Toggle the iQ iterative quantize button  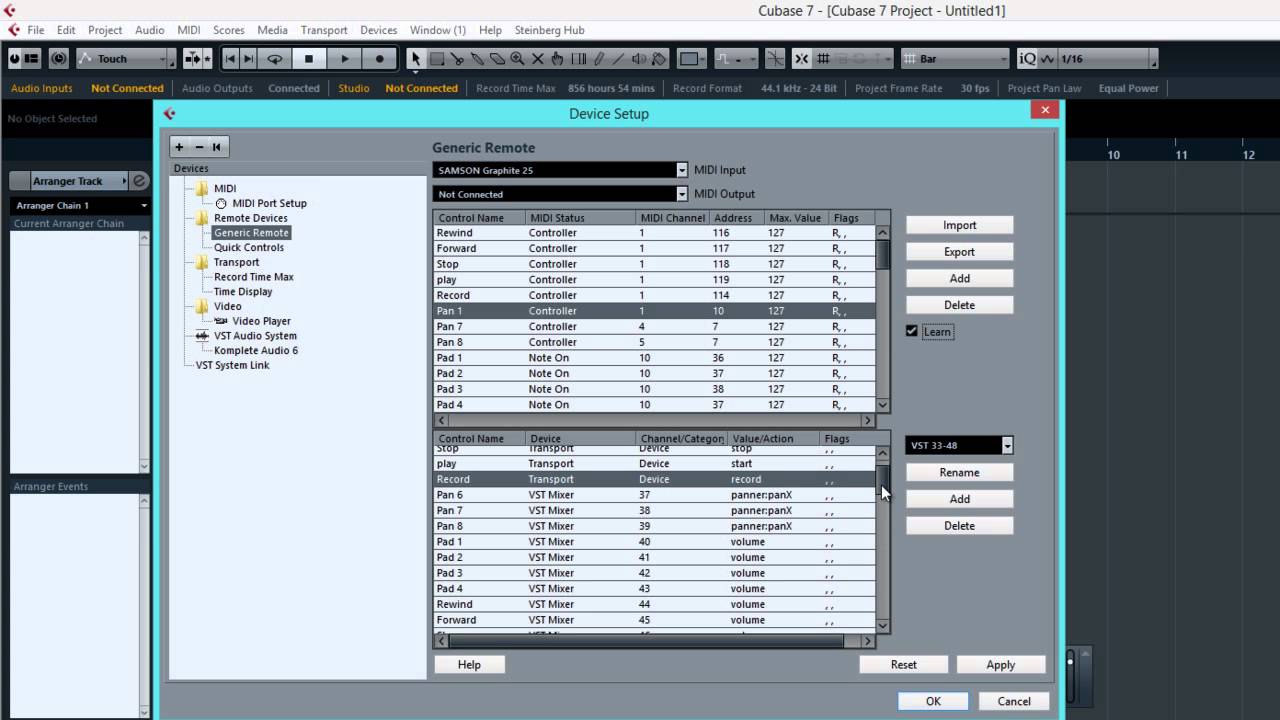[x=1027, y=59]
